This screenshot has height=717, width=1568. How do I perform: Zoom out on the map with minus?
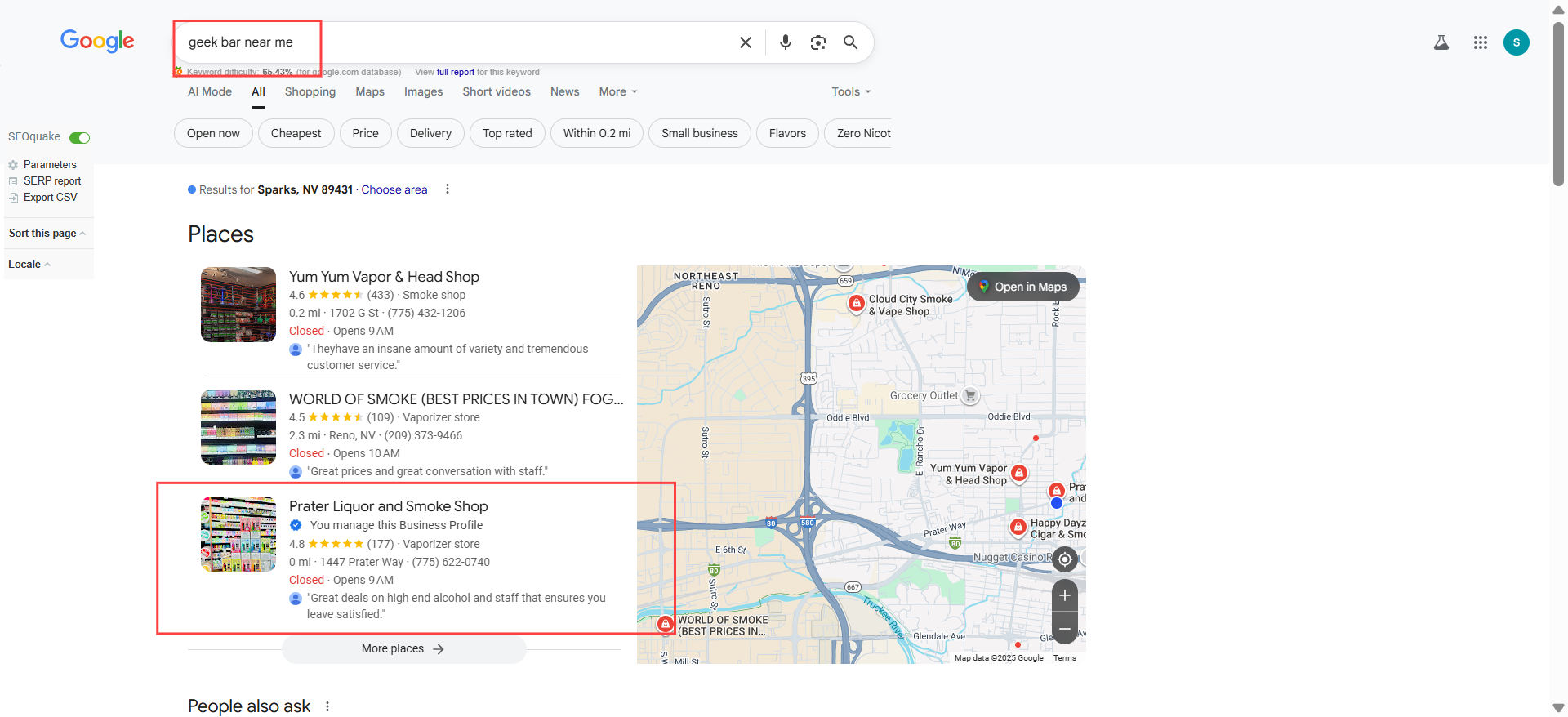point(1064,629)
